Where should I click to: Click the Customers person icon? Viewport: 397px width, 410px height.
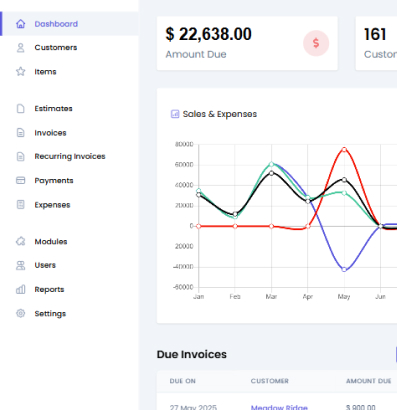coord(21,48)
